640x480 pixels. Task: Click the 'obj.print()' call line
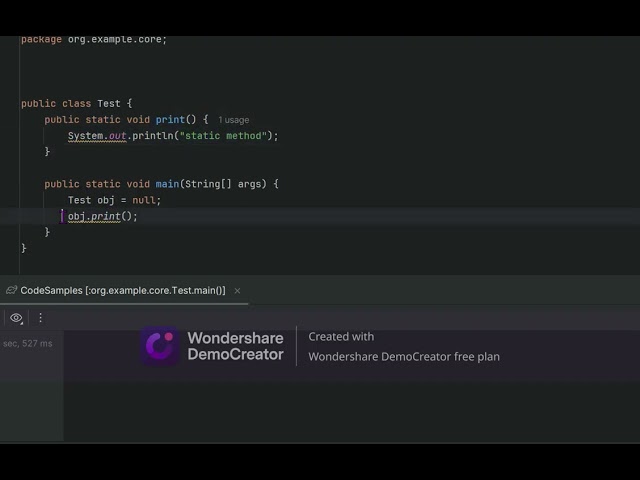[x=102, y=216]
